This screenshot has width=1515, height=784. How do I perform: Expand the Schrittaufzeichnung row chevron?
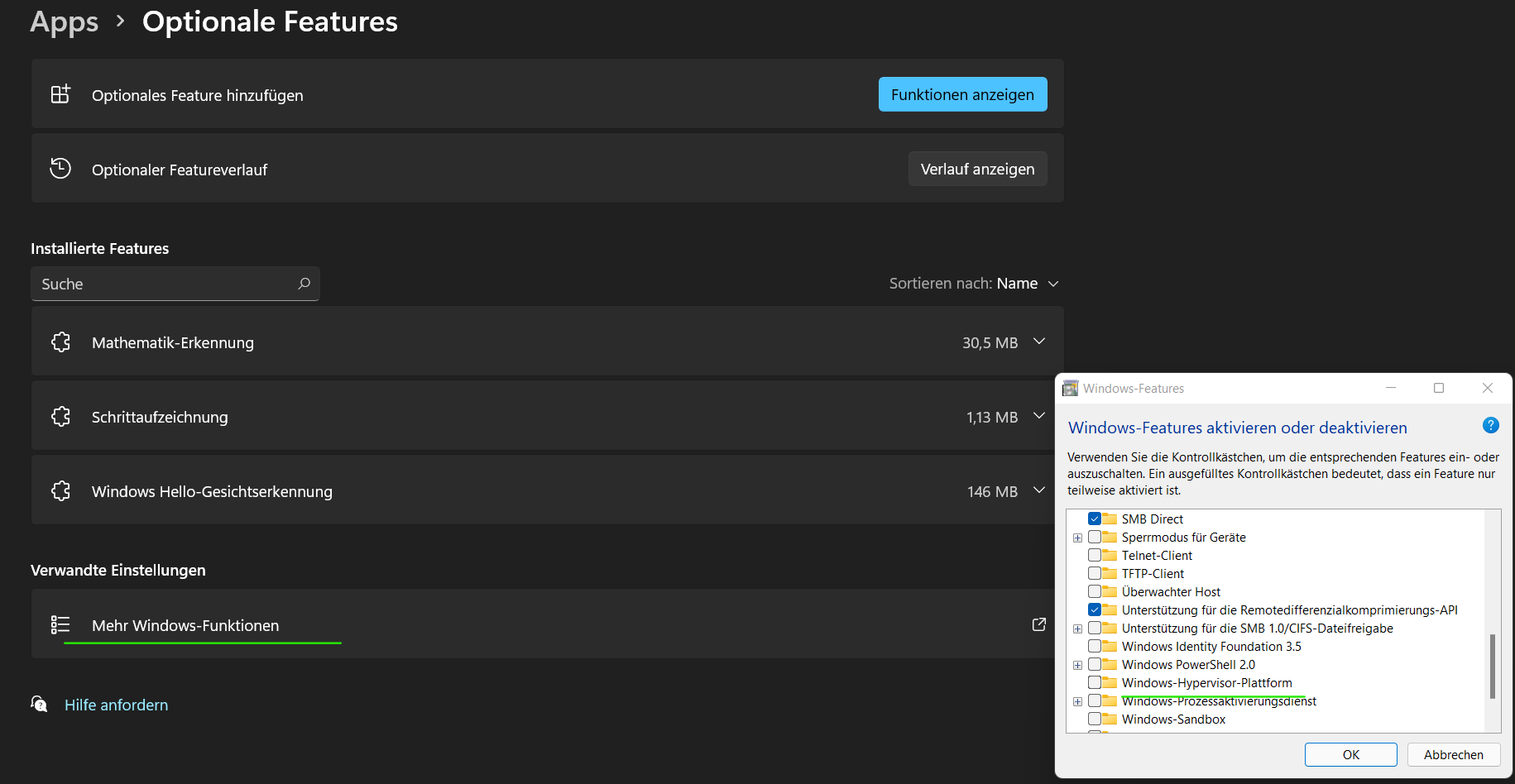(1039, 416)
